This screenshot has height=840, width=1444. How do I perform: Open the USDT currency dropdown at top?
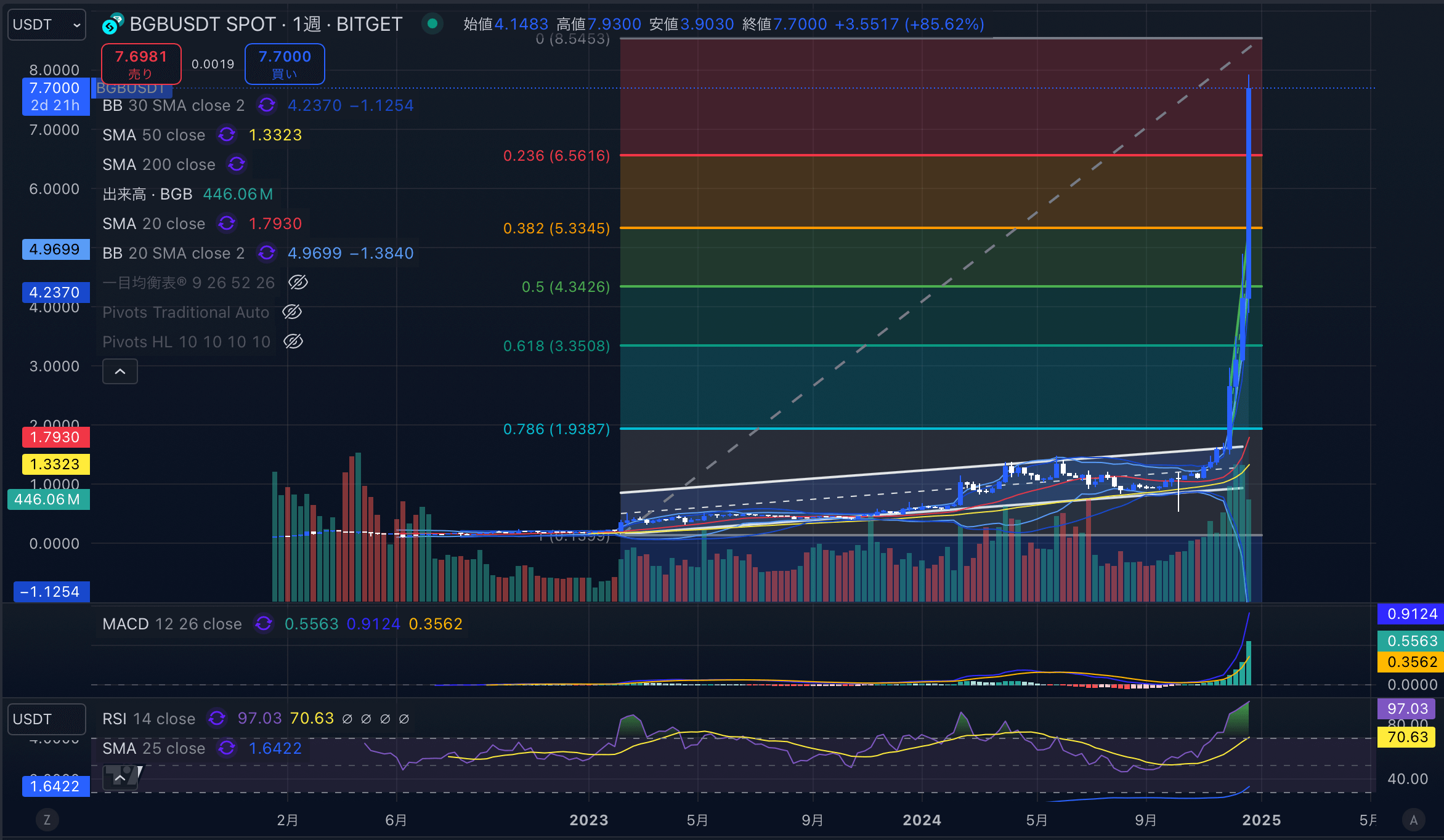[47, 25]
